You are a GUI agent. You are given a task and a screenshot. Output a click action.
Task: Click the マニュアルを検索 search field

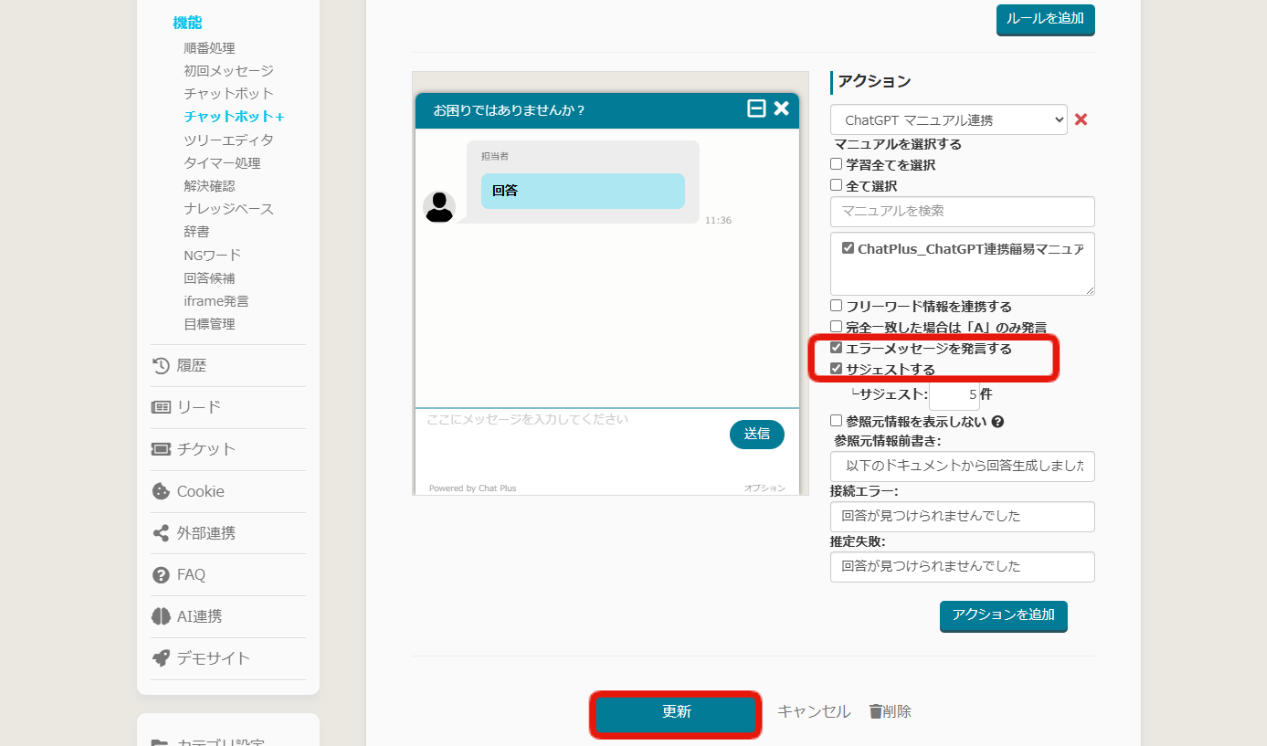coord(961,211)
